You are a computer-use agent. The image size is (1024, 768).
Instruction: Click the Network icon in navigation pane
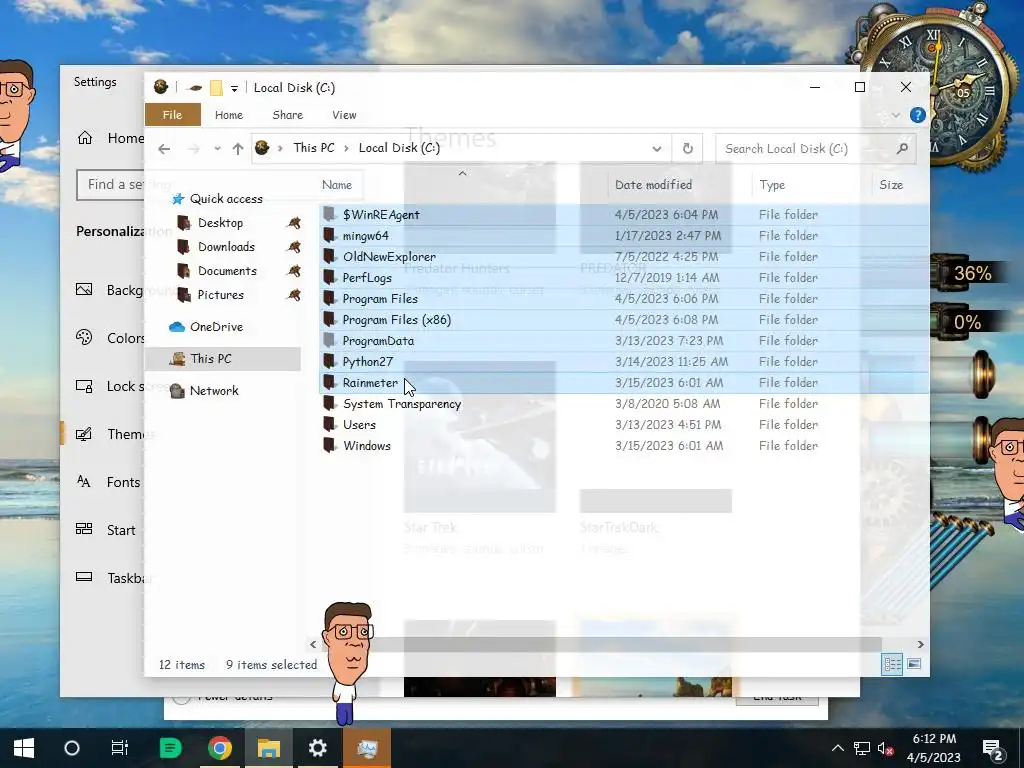point(177,391)
